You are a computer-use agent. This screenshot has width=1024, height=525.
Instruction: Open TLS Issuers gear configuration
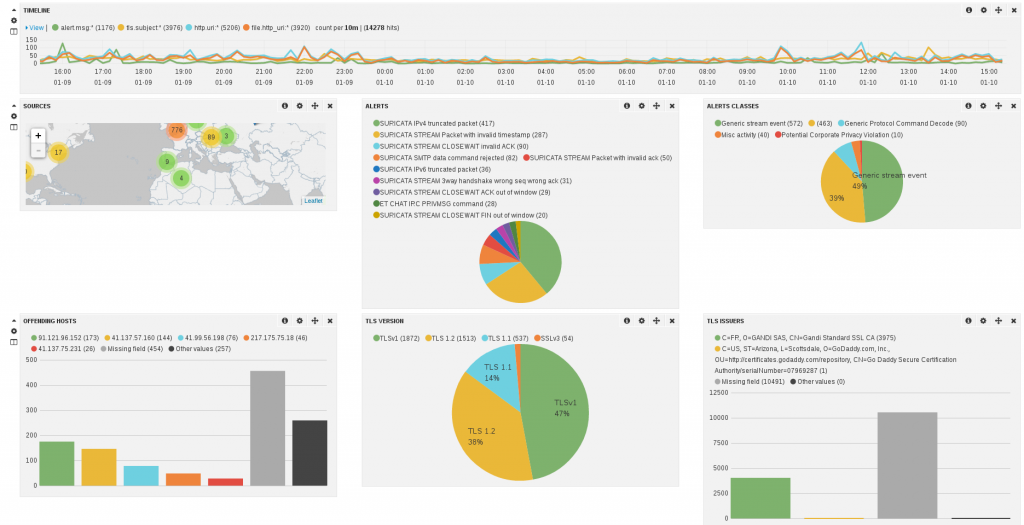(984, 321)
